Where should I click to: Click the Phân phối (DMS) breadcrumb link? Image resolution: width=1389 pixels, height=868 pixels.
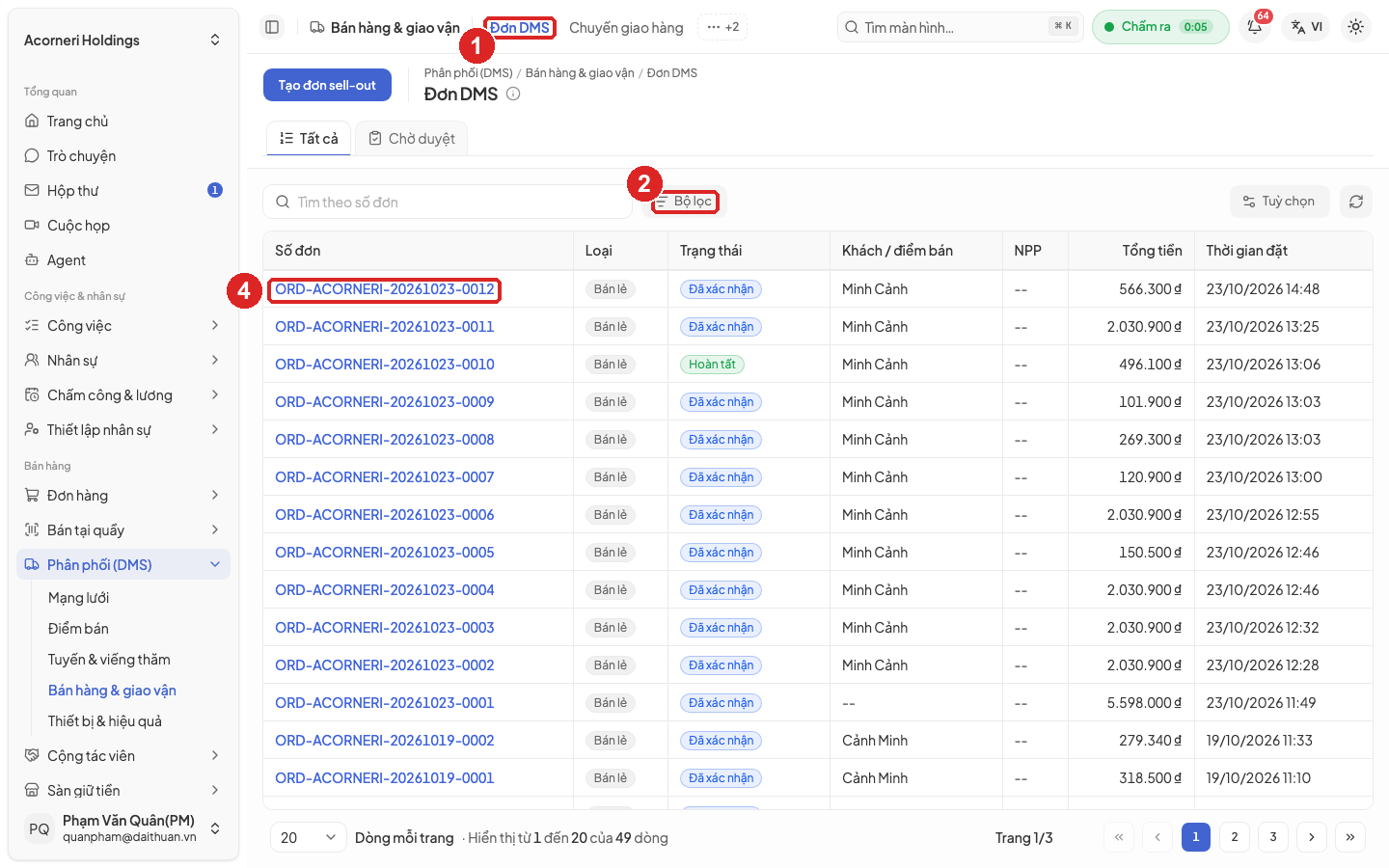(x=469, y=73)
